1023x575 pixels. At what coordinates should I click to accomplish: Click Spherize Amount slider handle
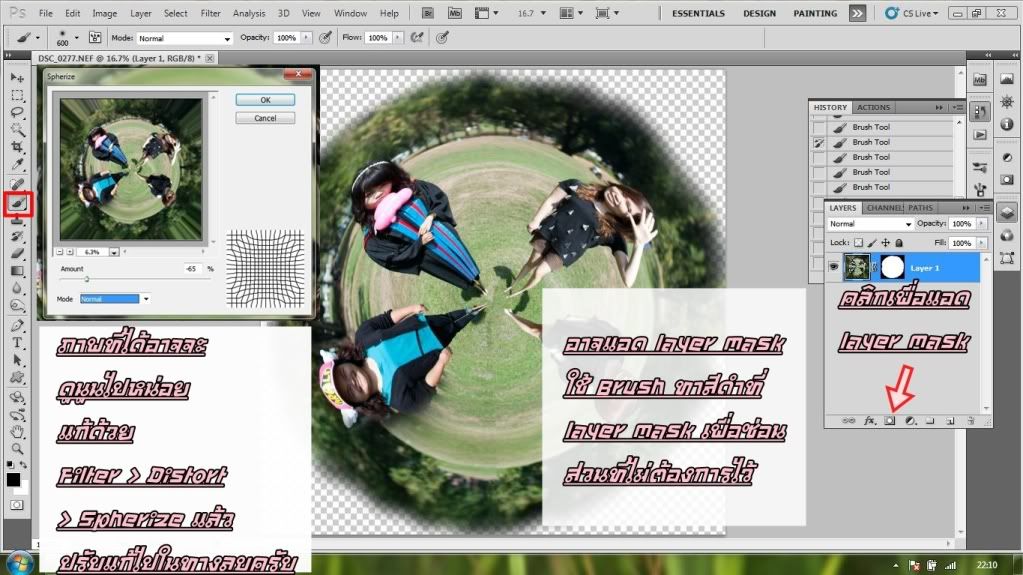coord(86,279)
